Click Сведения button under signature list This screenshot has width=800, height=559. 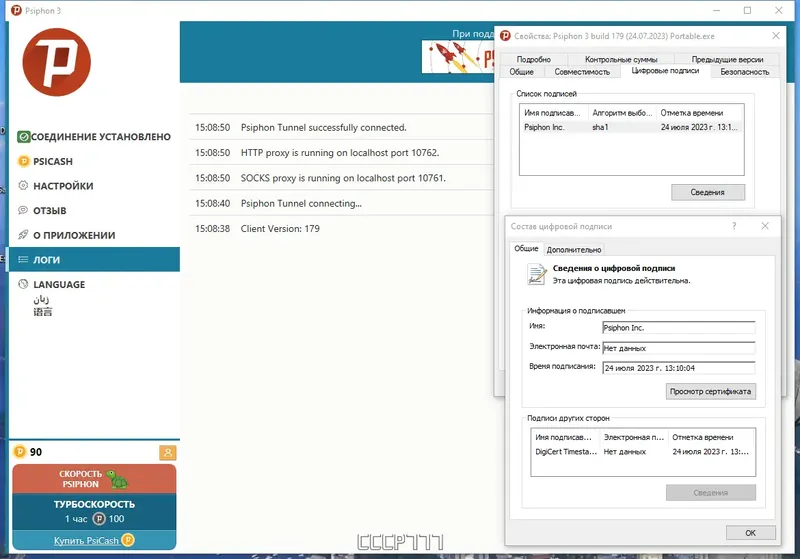tap(708, 192)
